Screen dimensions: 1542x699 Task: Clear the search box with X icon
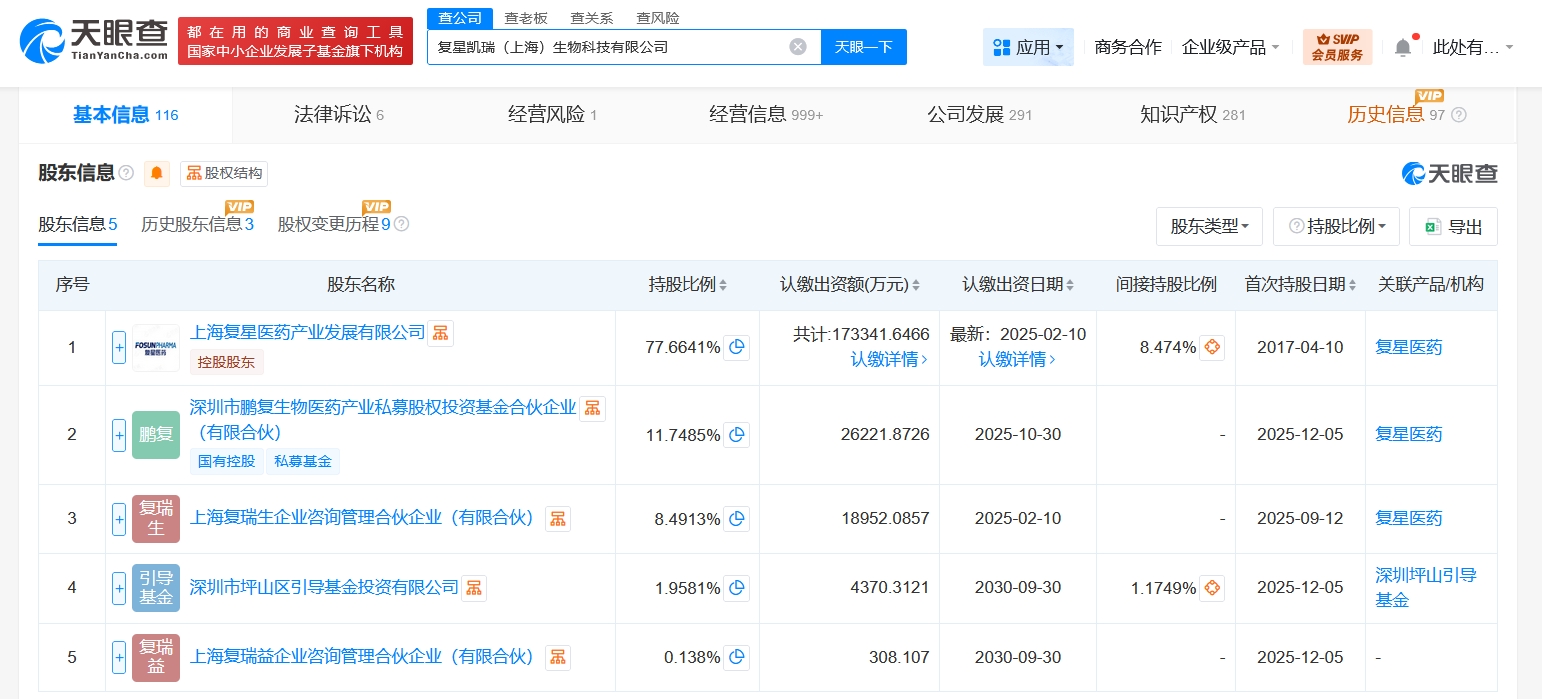pyautogui.click(x=797, y=47)
